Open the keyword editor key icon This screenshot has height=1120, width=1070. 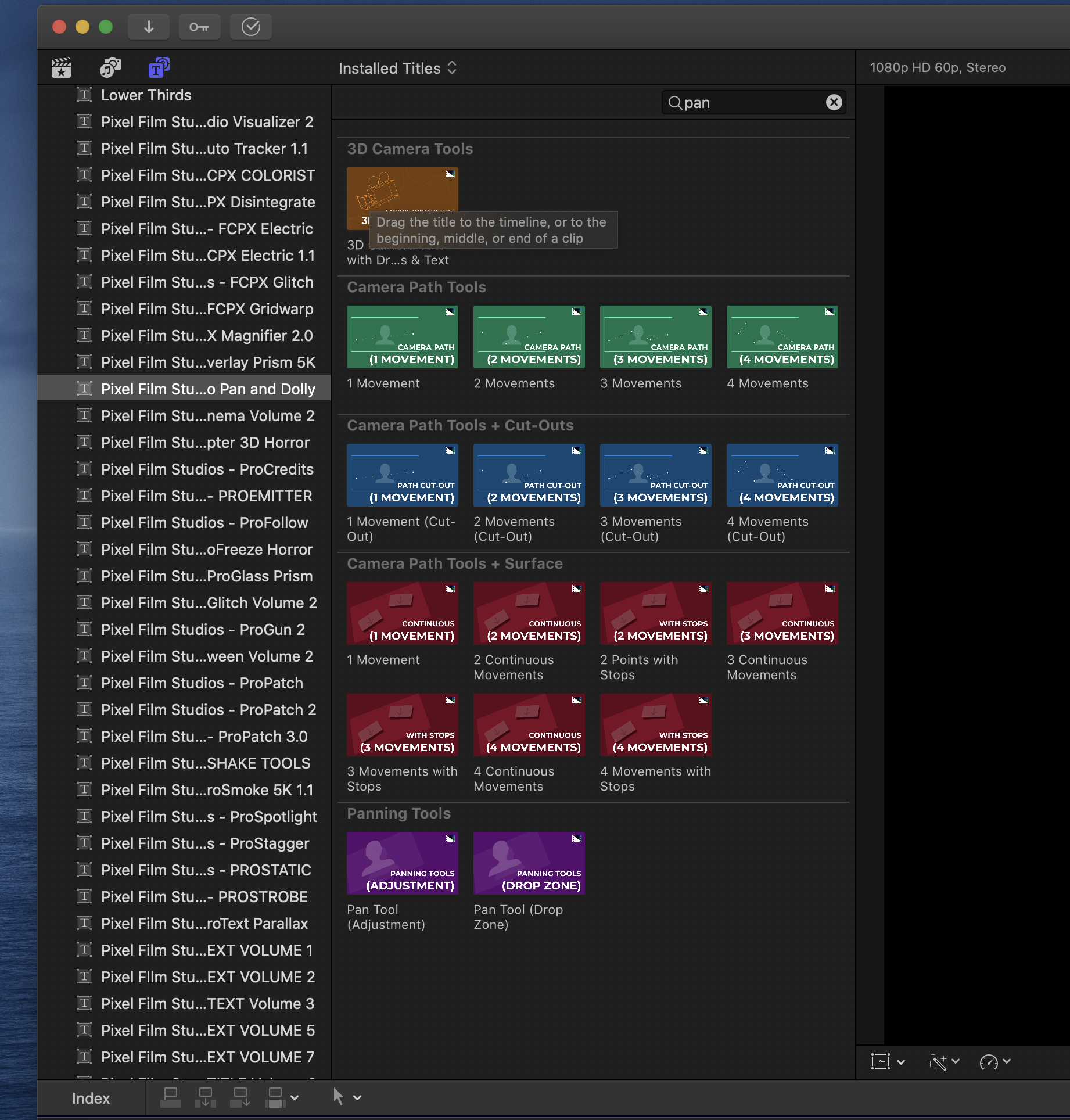[x=199, y=27]
